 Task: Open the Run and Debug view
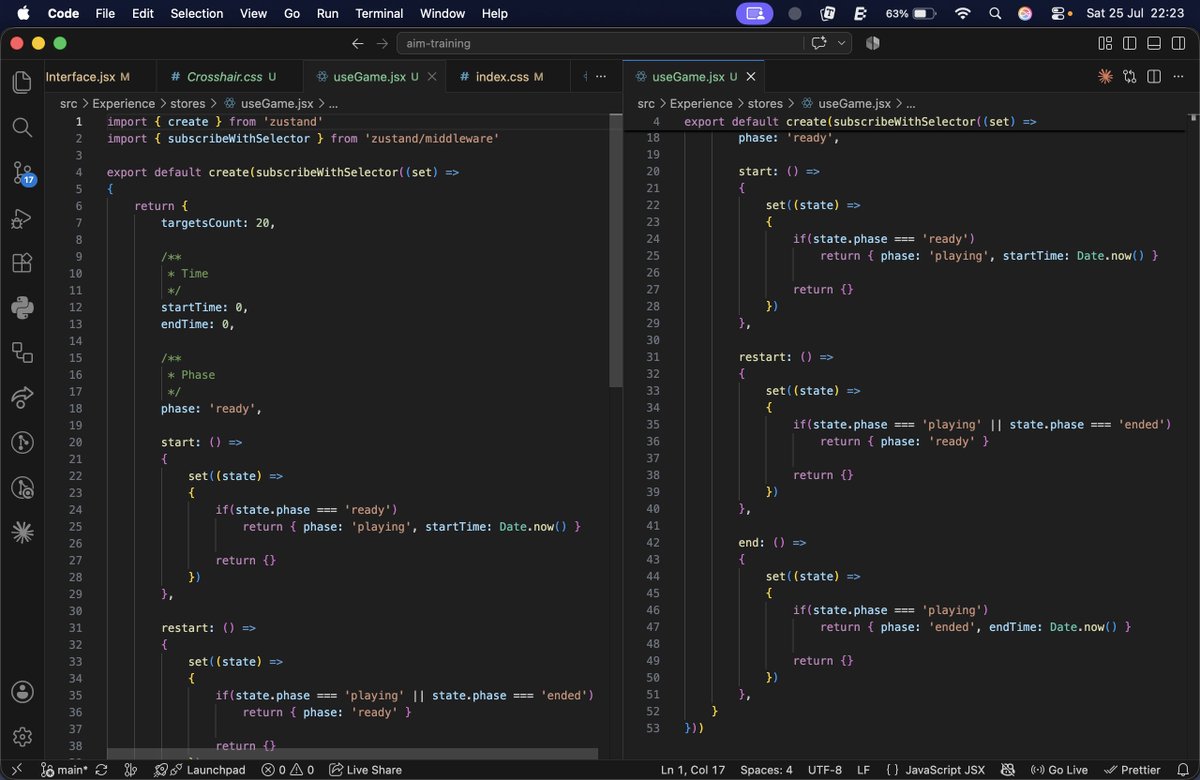[22, 218]
